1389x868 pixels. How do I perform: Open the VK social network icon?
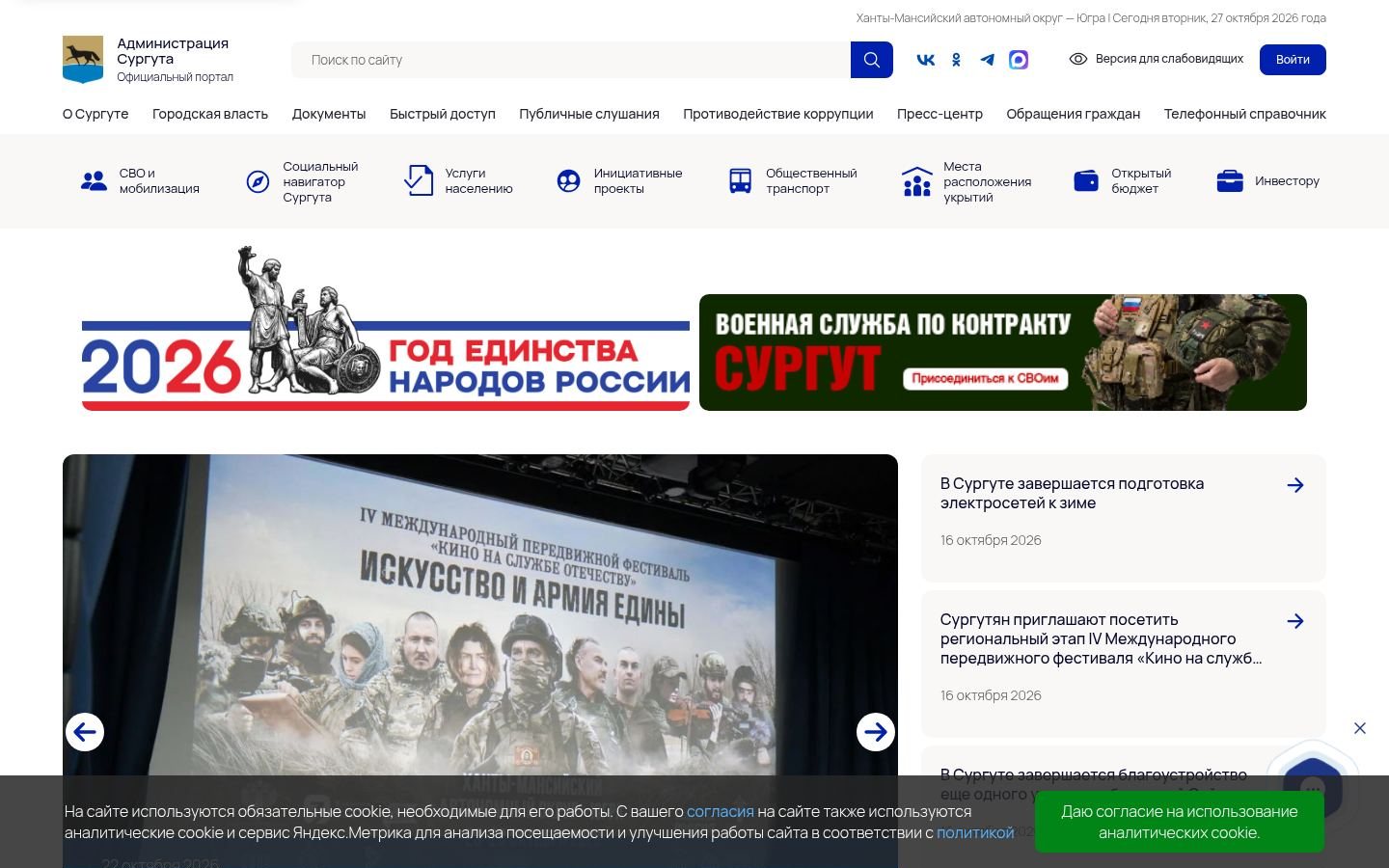pyautogui.click(x=925, y=60)
